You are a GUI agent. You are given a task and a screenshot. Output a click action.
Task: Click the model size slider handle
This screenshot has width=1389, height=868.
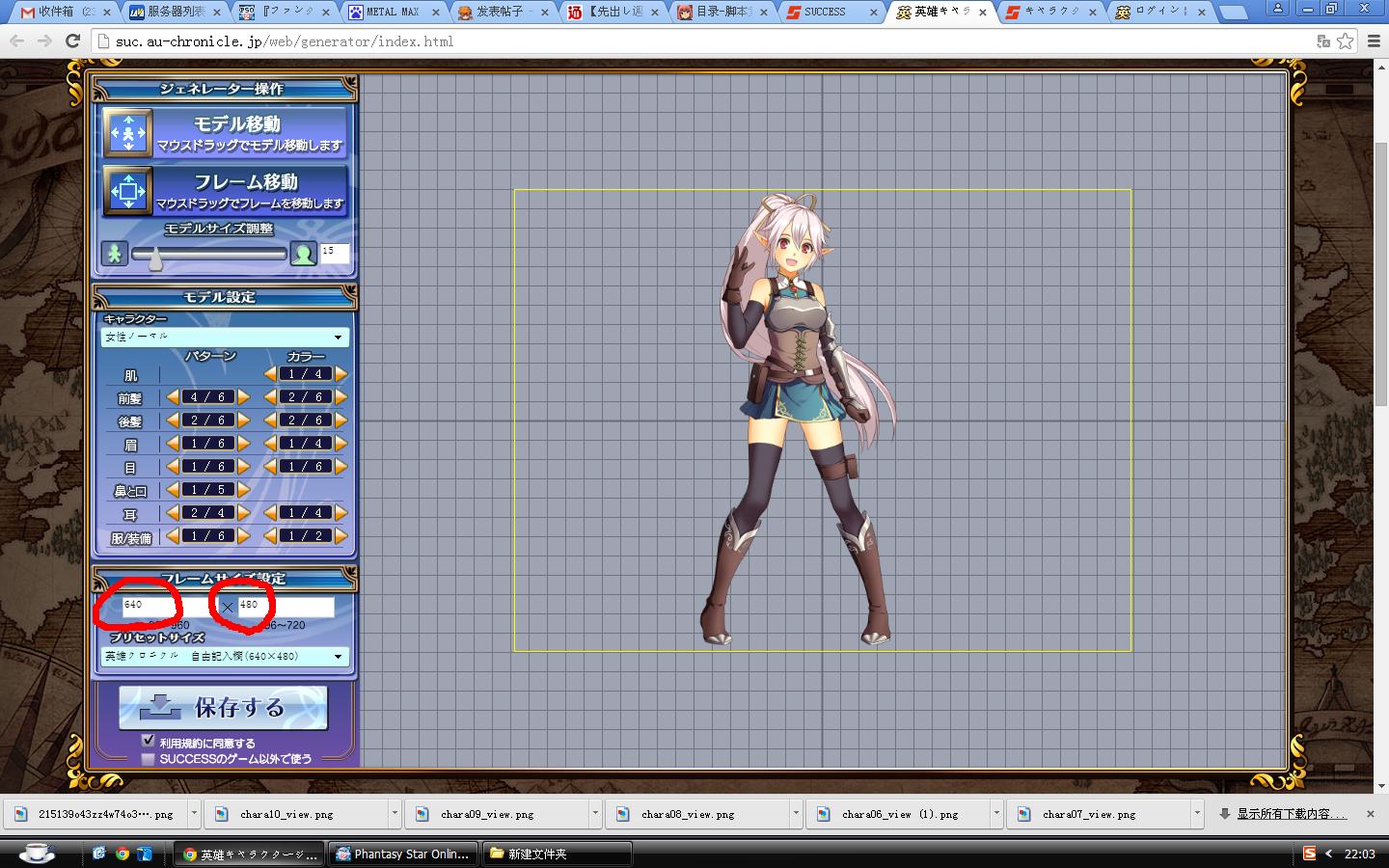tap(154, 258)
